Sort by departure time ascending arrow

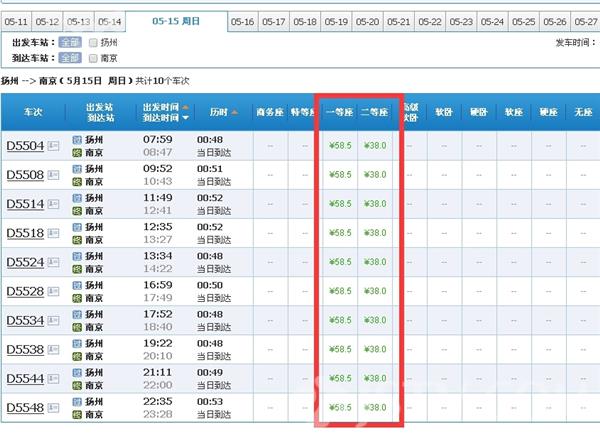point(185,105)
